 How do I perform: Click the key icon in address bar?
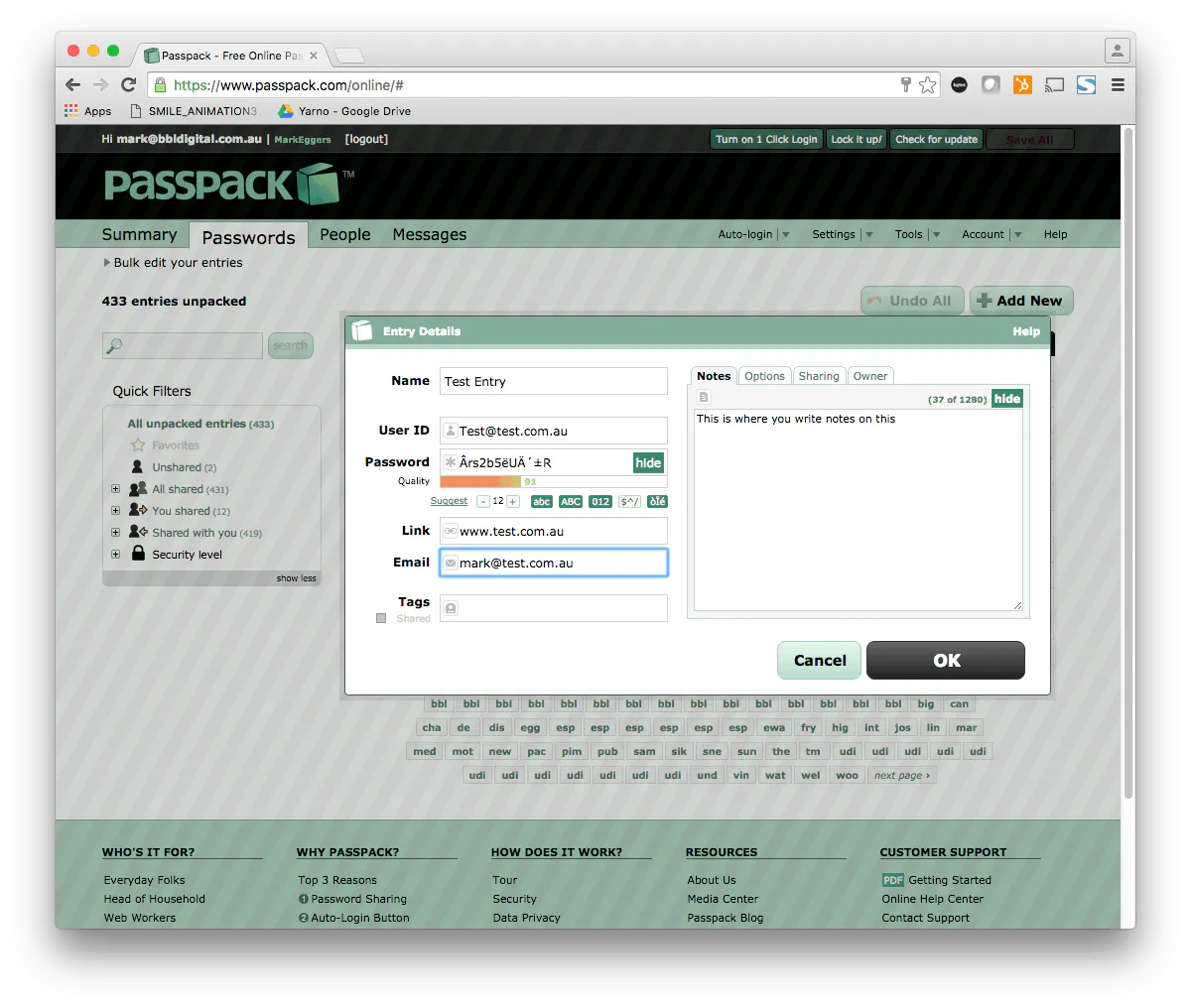[905, 85]
